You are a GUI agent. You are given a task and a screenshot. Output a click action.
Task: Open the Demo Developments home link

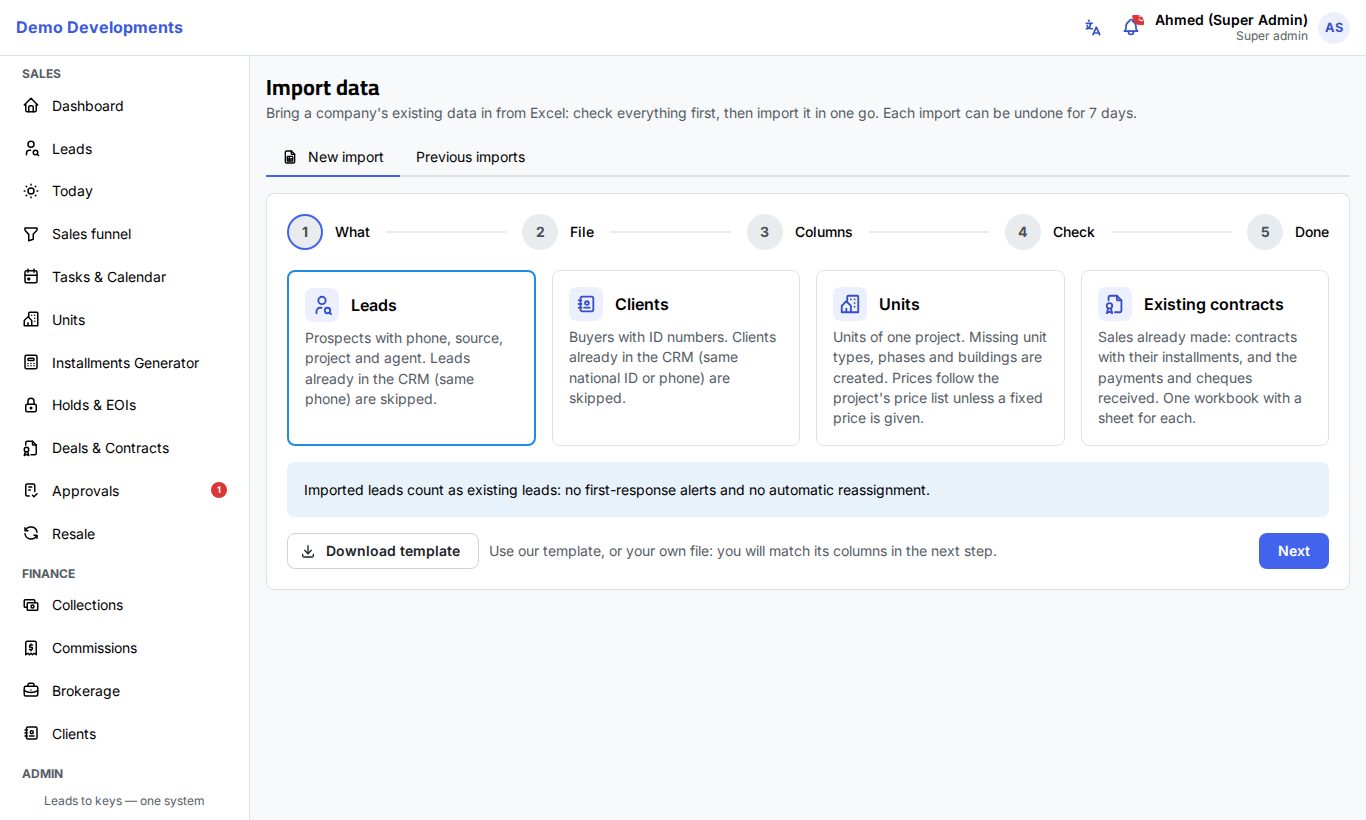pyautogui.click(x=99, y=28)
